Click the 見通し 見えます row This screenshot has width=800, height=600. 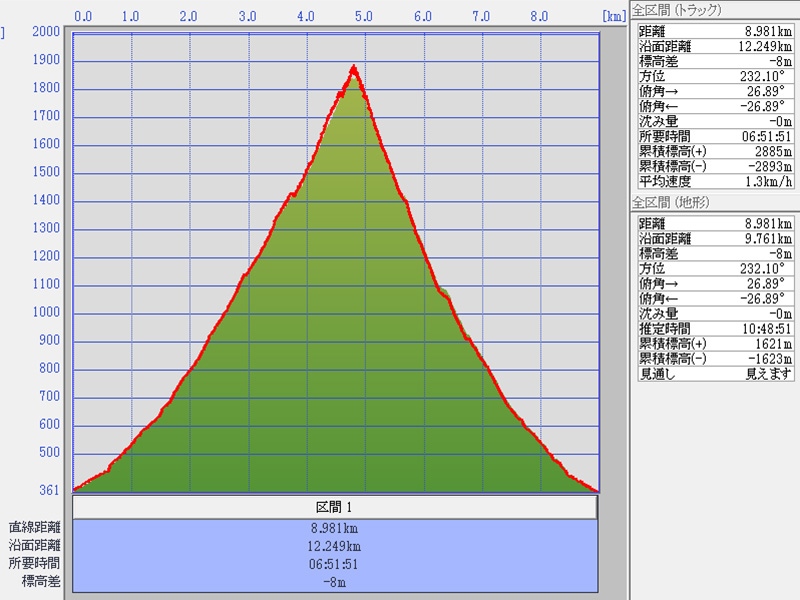point(715,373)
